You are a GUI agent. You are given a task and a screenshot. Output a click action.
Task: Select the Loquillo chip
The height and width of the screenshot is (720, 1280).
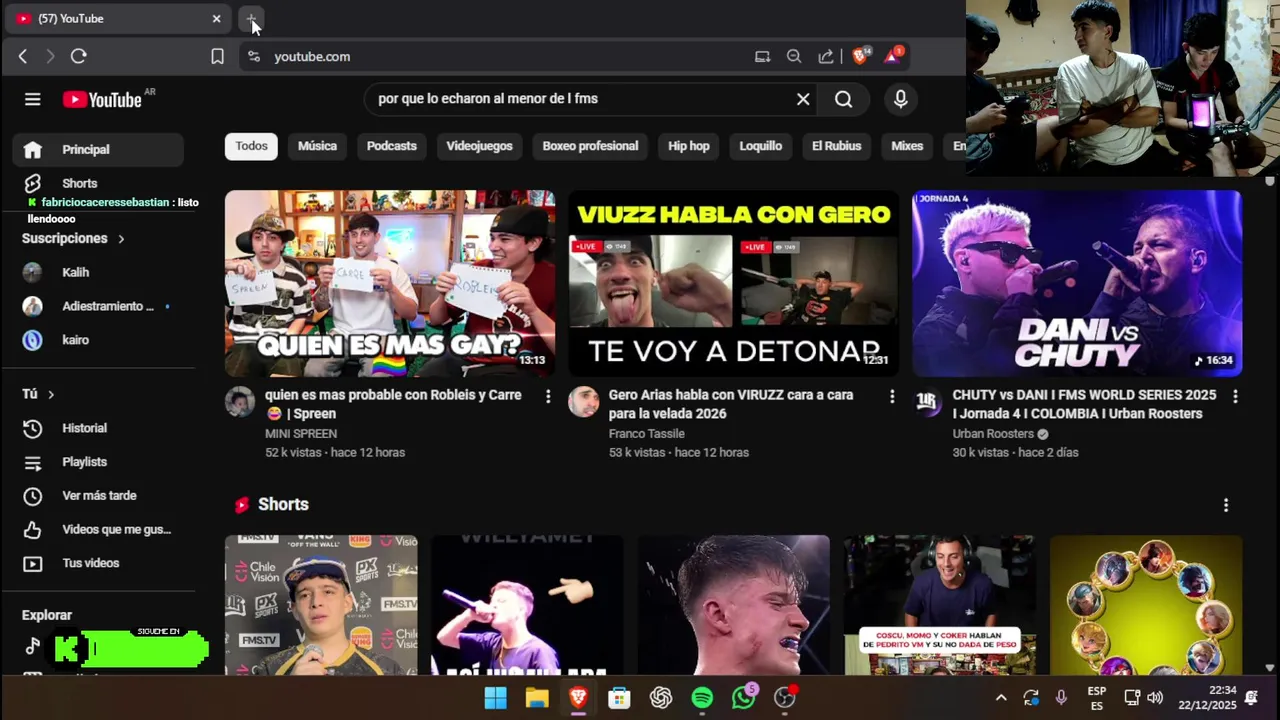760,146
